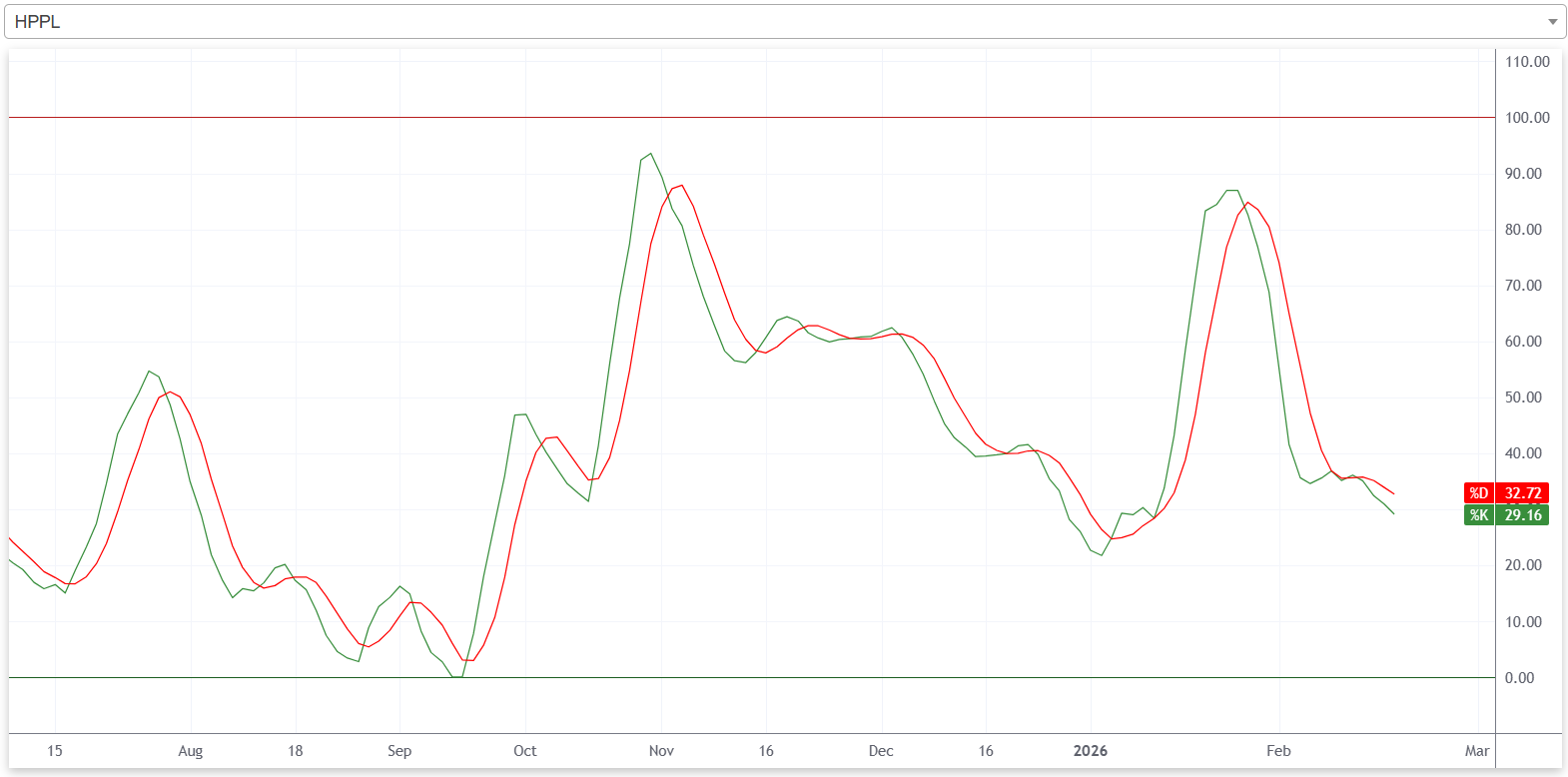Click the red %D indicator label
The image size is (1568, 777).
[1478, 493]
